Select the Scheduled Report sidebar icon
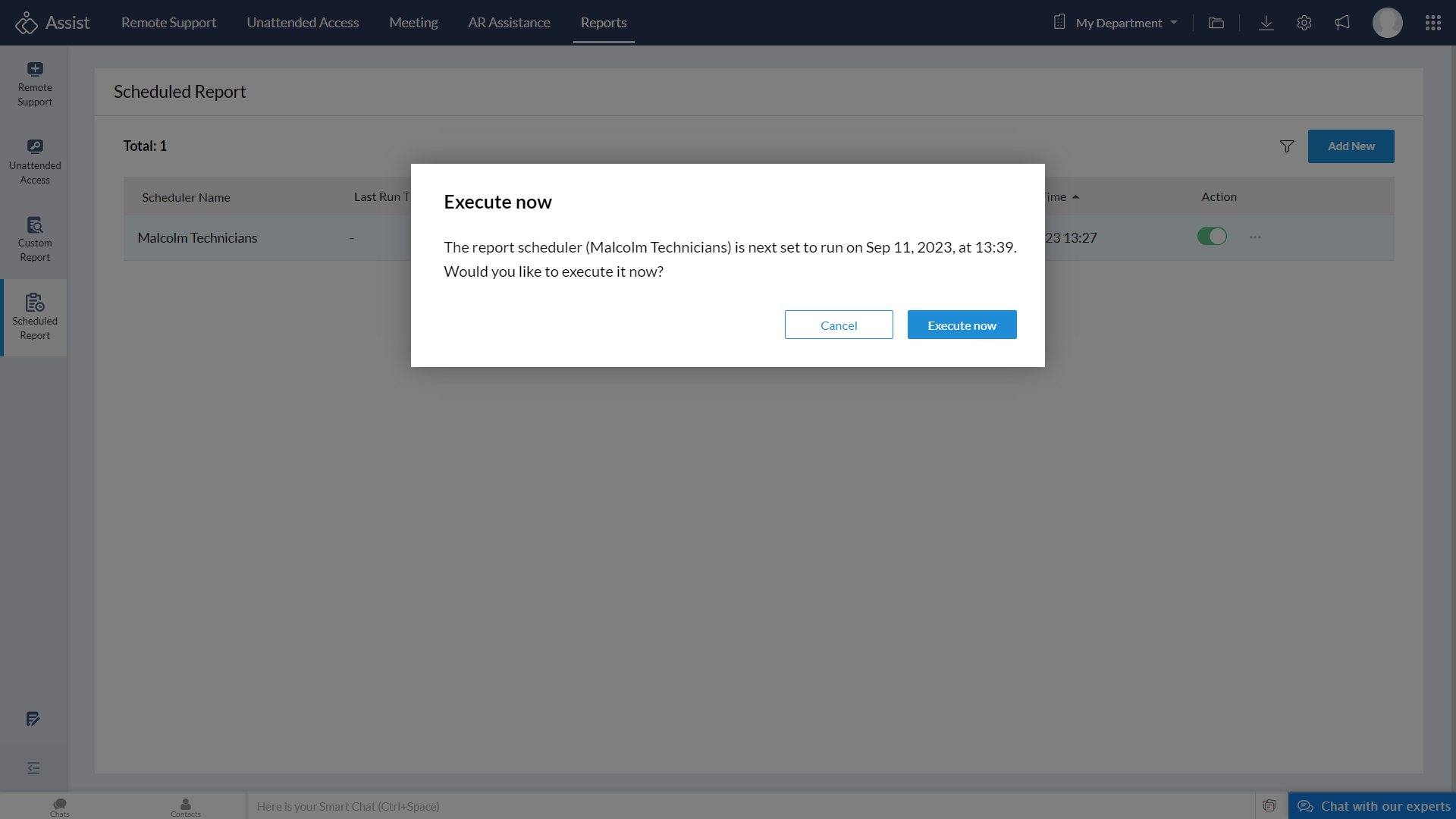Image resolution: width=1456 pixels, height=819 pixels. (35, 316)
